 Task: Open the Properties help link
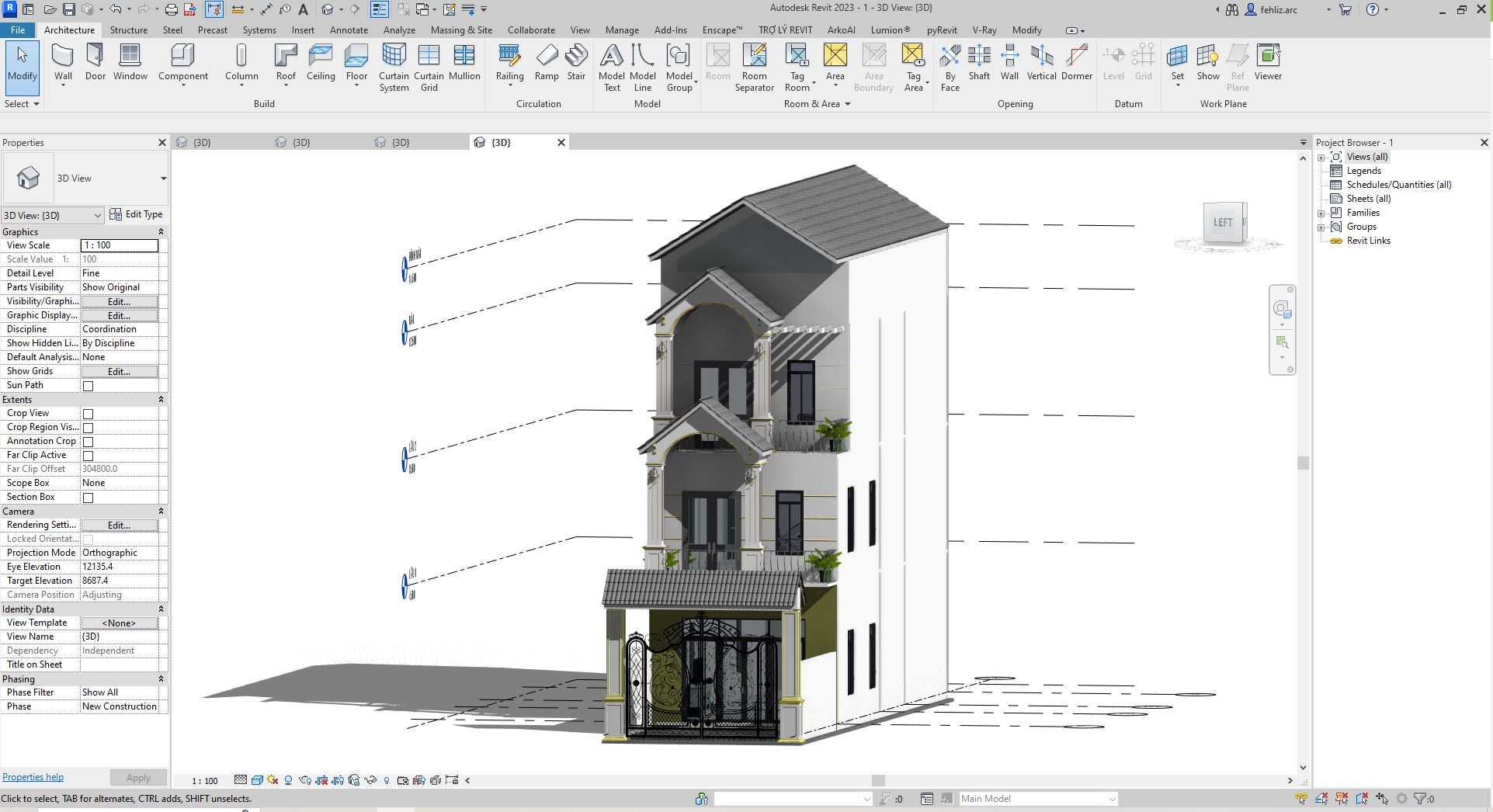33,777
